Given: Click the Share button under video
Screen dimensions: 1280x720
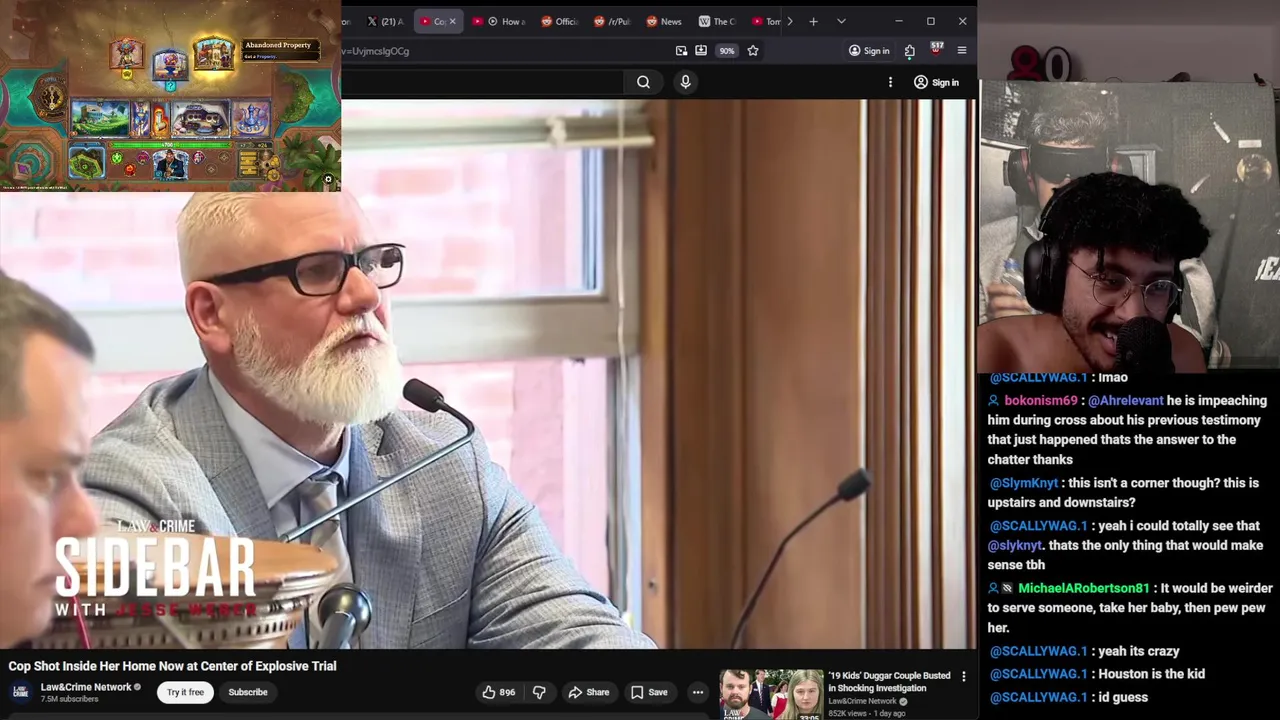Looking at the screenshot, I should (x=588, y=692).
